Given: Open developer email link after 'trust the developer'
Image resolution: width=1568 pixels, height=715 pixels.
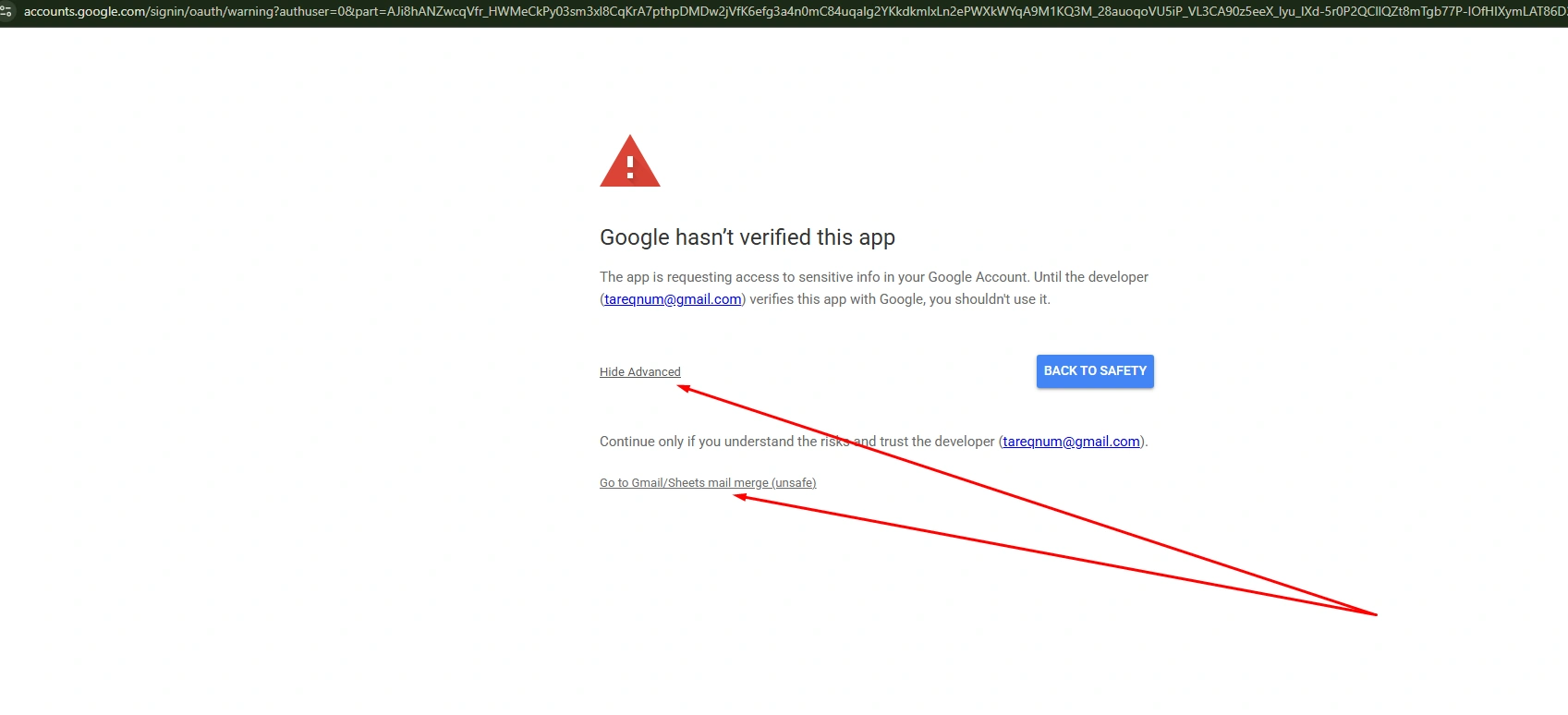Looking at the screenshot, I should coord(1071,442).
